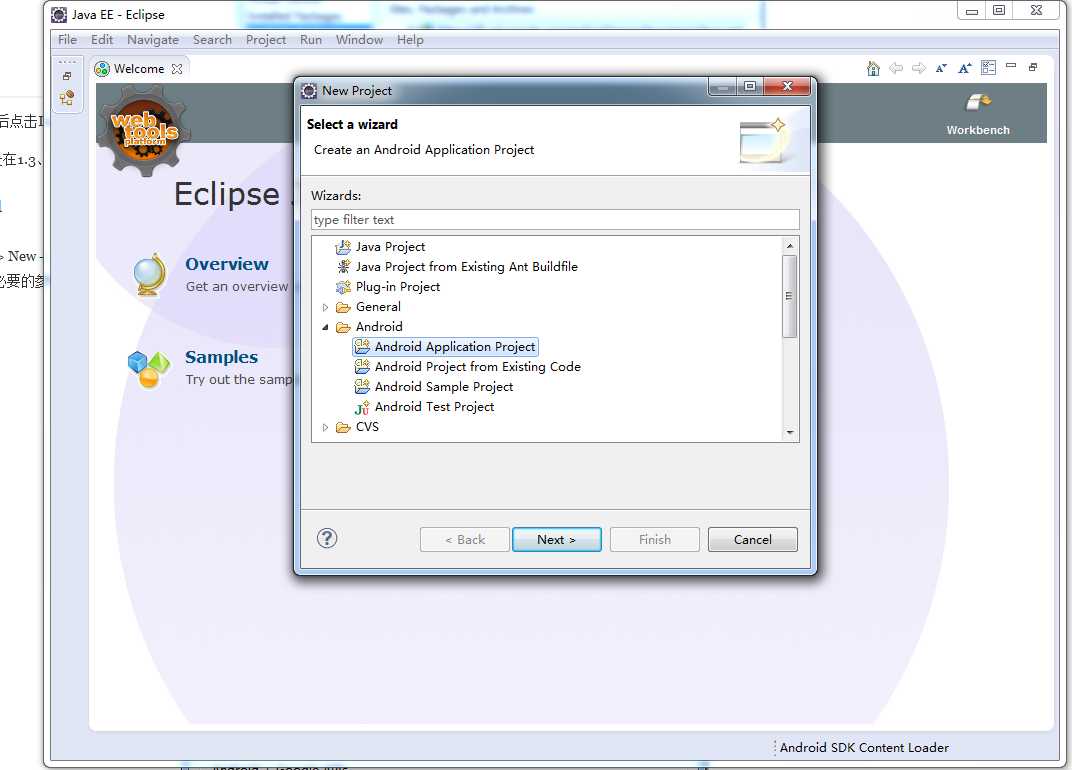Image resolution: width=1072 pixels, height=770 pixels.
Task: Open the Help menu
Action: click(410, 40)
